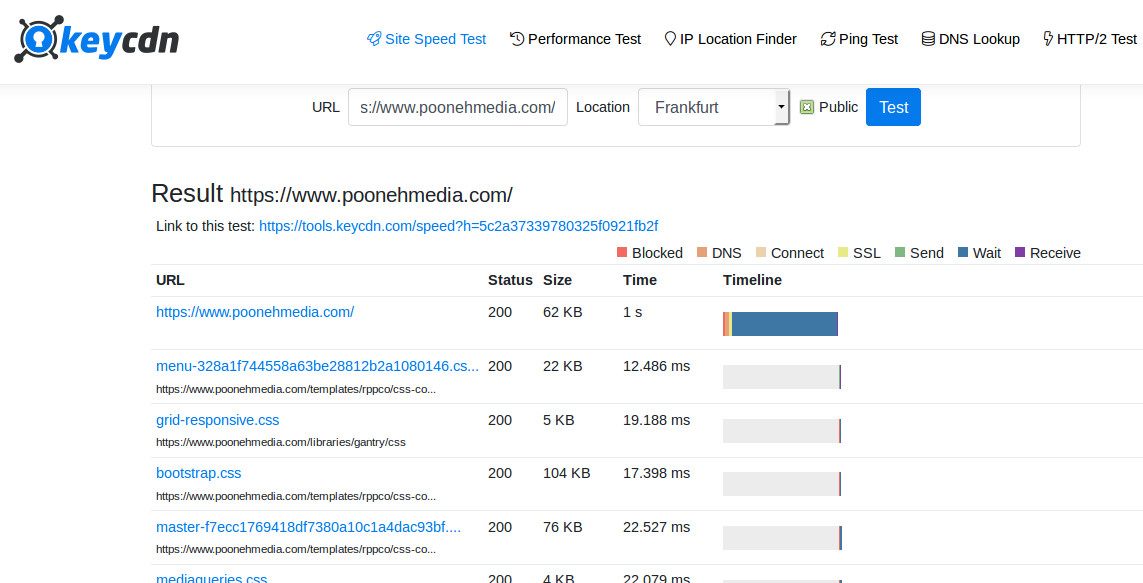Image resolution: width=1143 pixels, height=583 pixels.
Task: Click the pin icon beside IP Location Finder
Action: (670, 39)
